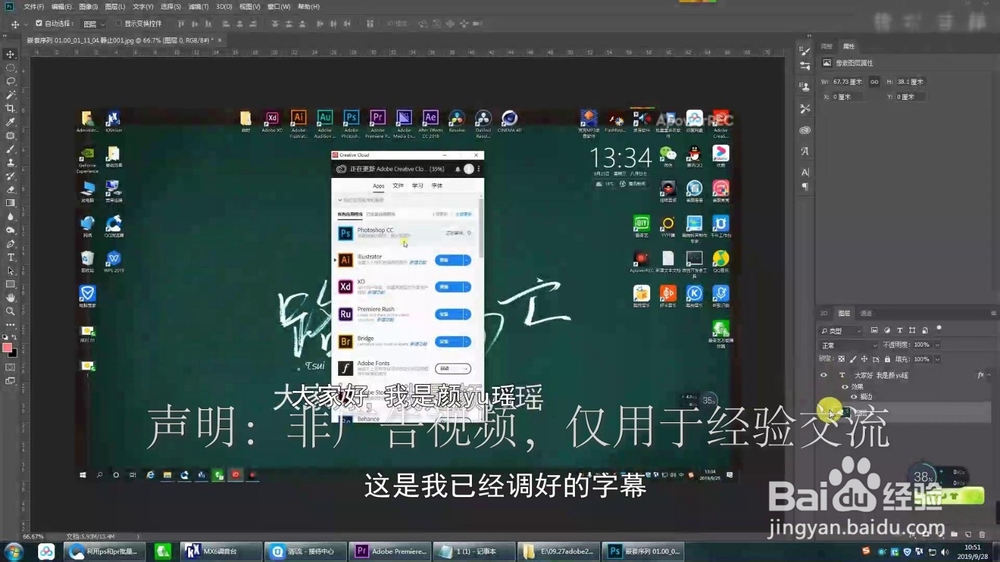Switch to the 属性 properties tab
This screenshot has width=1000, height=562.
pos(849,46)
